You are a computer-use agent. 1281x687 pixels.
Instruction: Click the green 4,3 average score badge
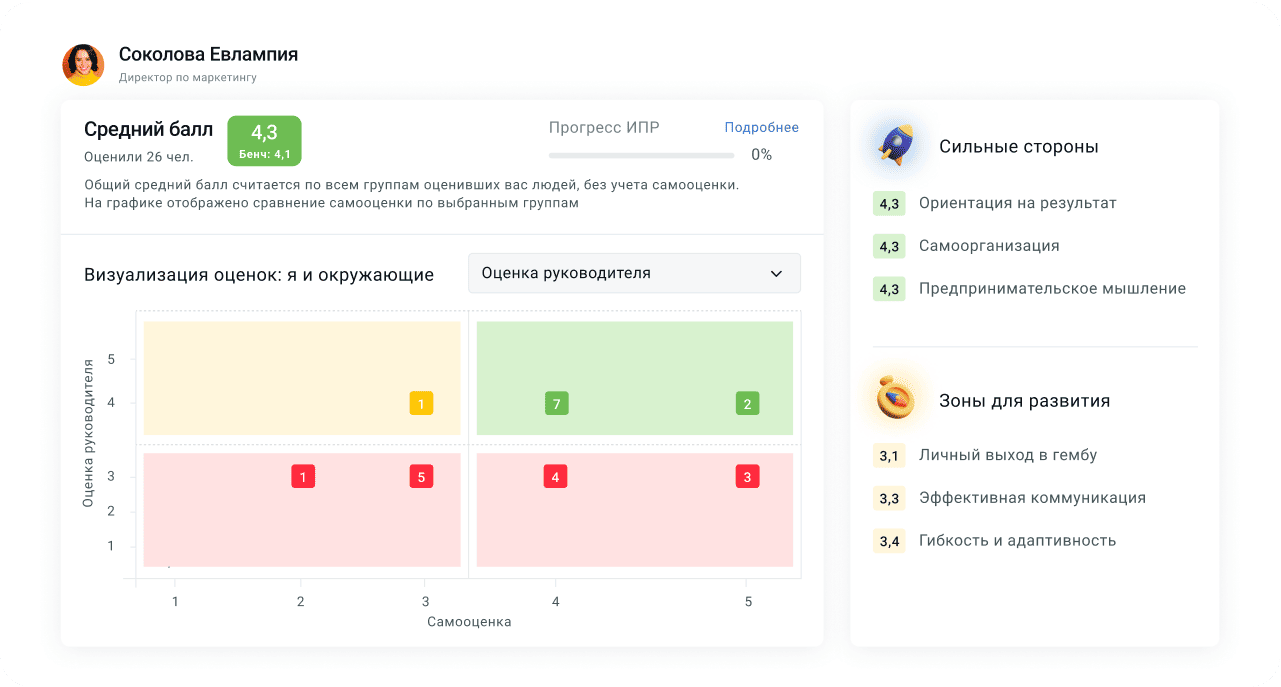pyautogui.click(x=264, y=141)
